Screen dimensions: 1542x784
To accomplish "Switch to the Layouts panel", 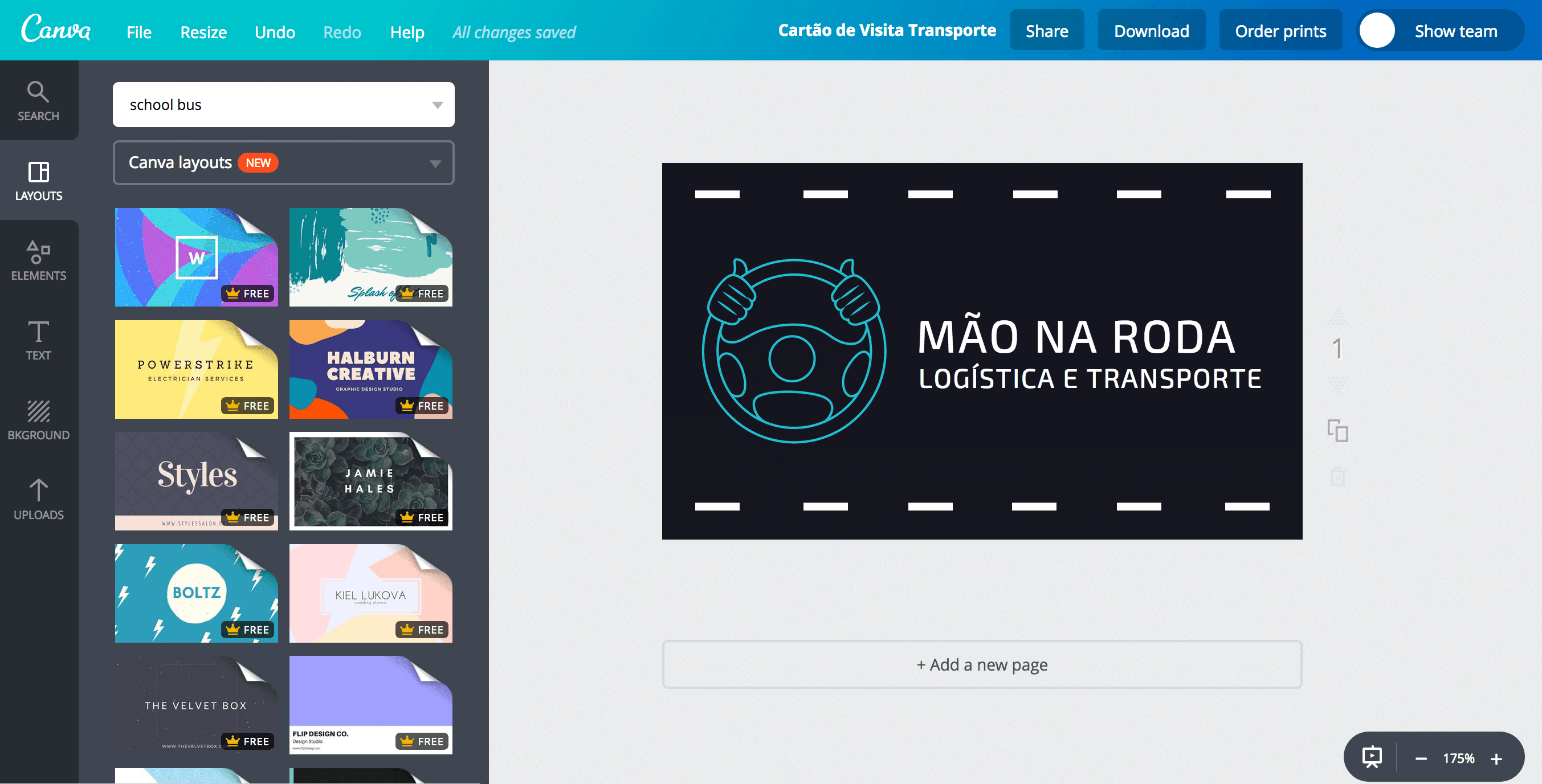I will (x=38, y=180).
